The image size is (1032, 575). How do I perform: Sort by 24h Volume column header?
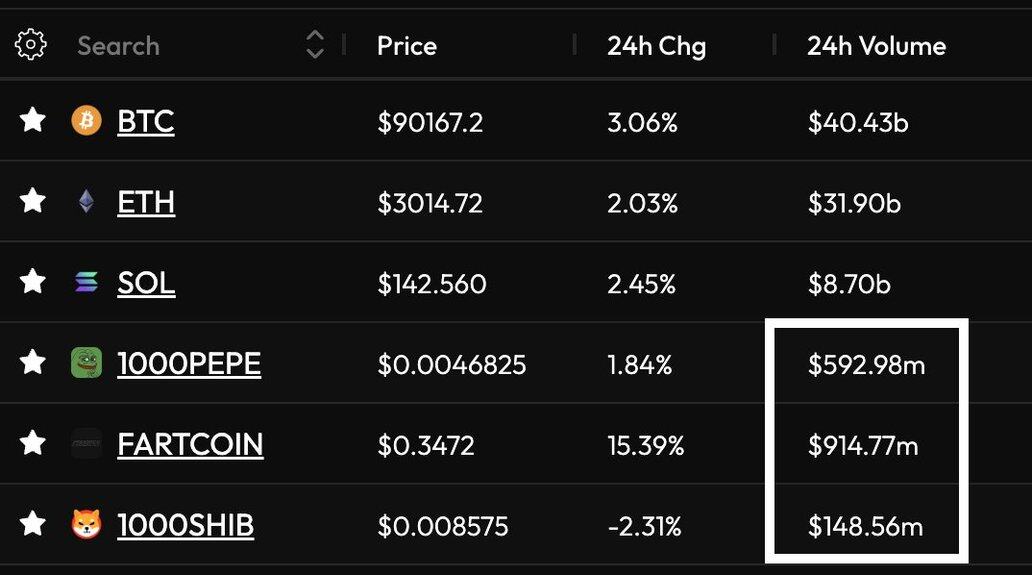tap(876, 46)
